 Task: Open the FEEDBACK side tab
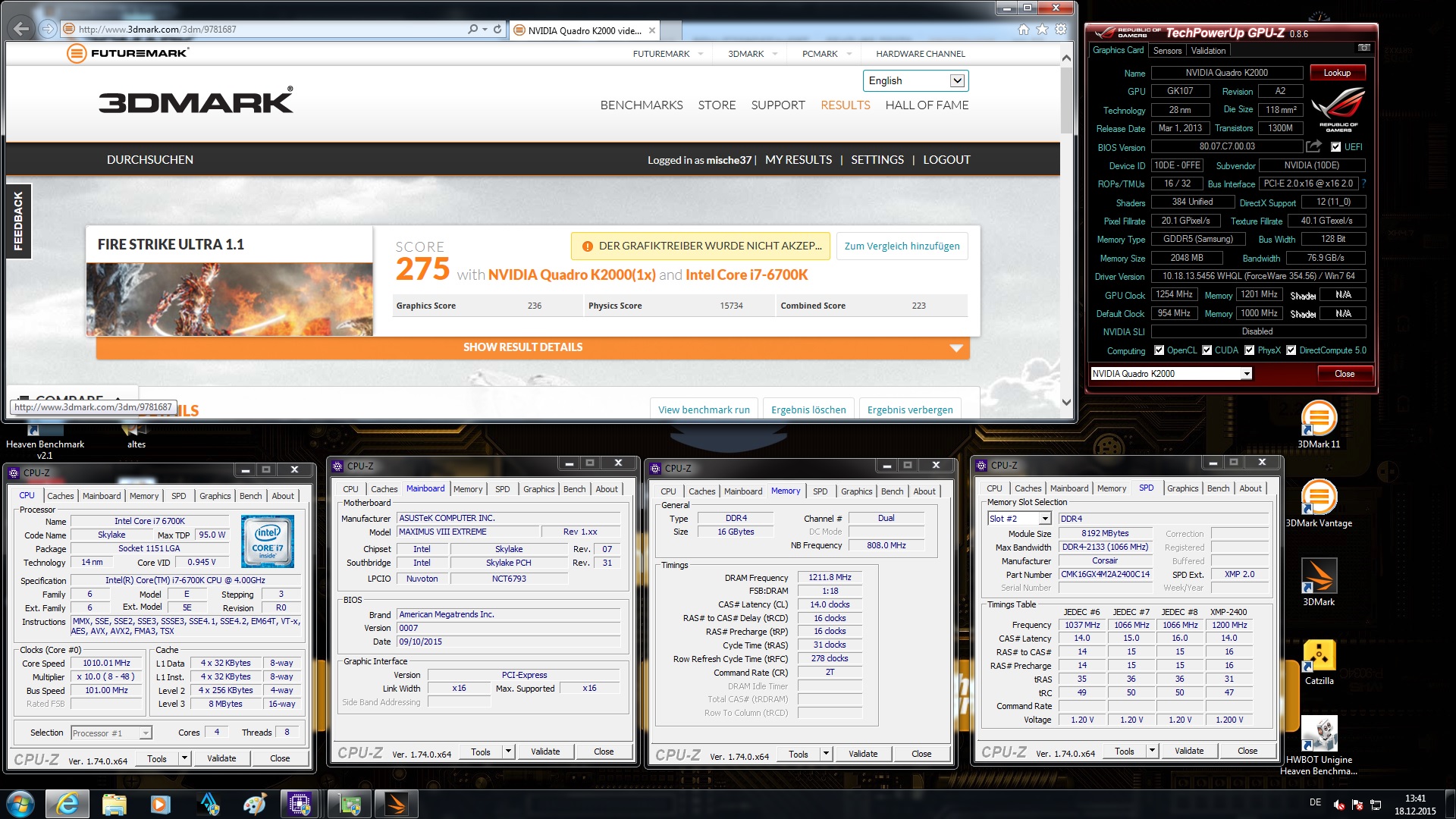[18, 221]
